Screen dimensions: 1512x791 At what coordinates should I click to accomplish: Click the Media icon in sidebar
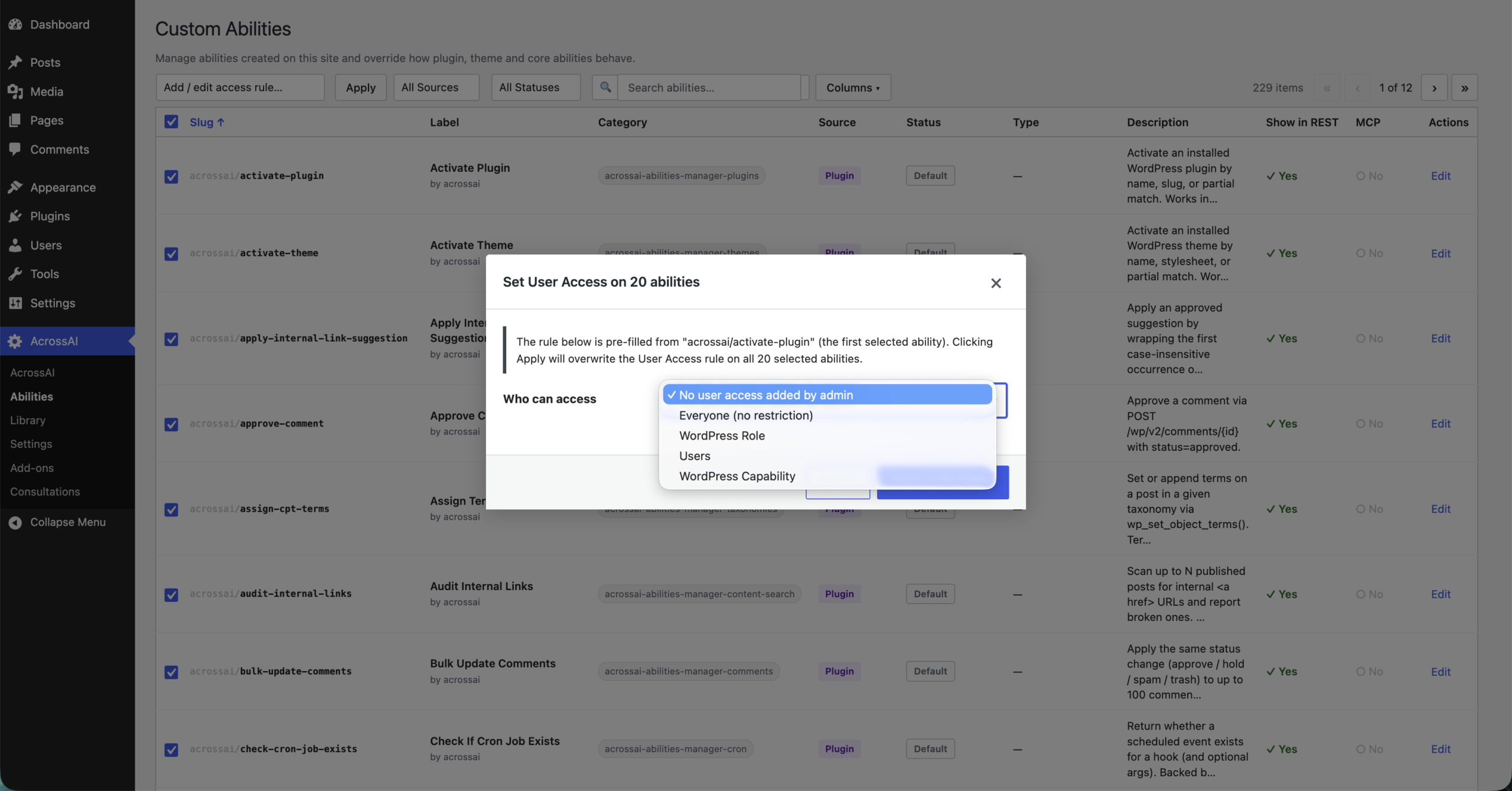tap(15, 91)
